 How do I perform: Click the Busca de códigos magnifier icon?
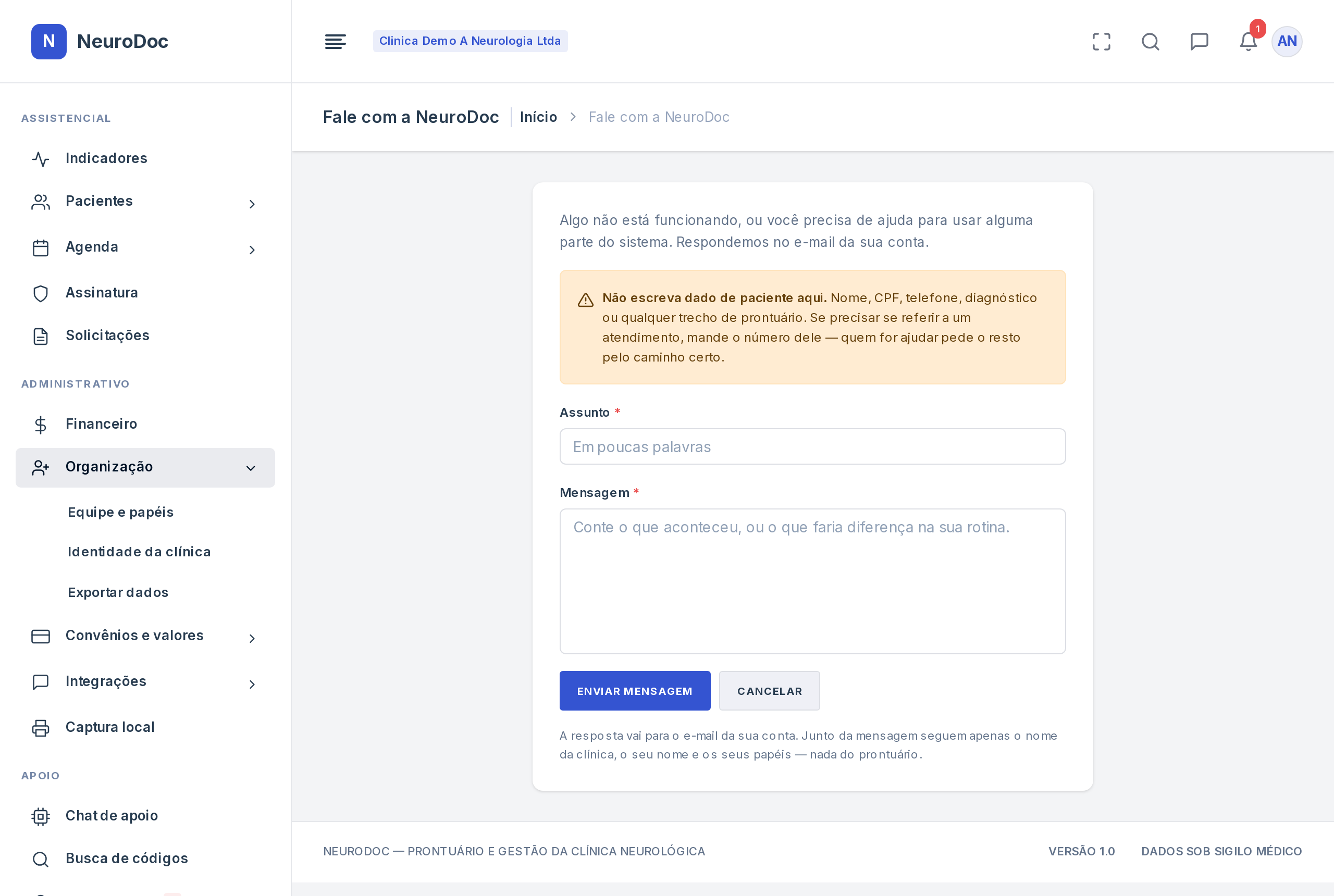point(41,859)
